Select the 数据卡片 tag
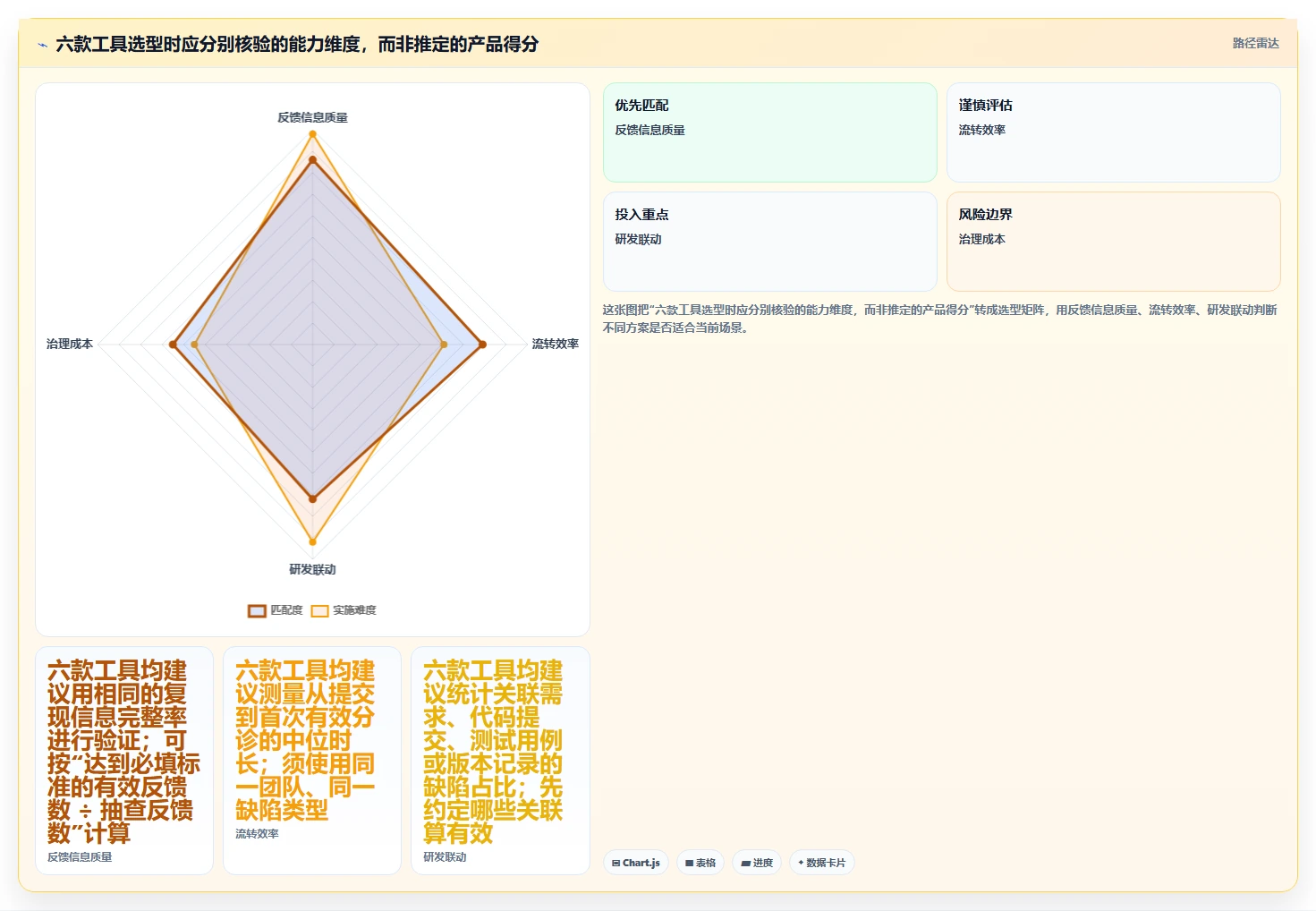Viewport: 1316px width, 911px height. [x=821, y=863]
